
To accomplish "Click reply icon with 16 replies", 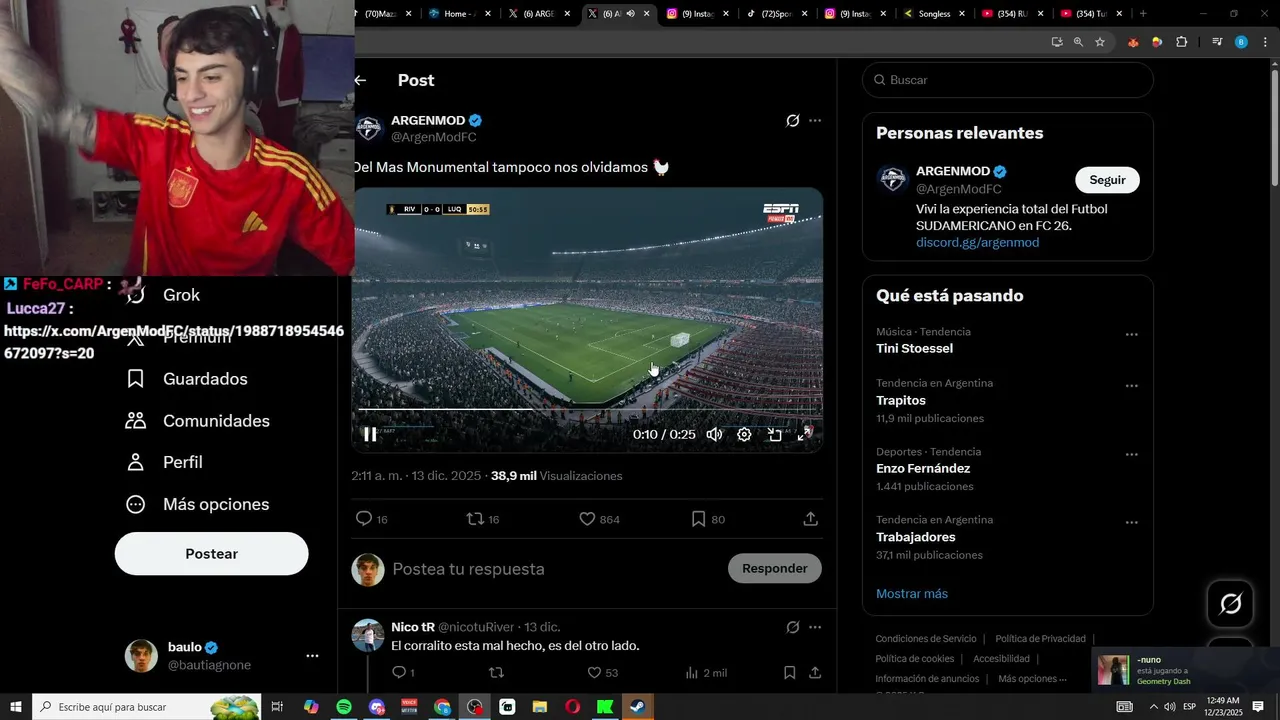I will 372,519.
